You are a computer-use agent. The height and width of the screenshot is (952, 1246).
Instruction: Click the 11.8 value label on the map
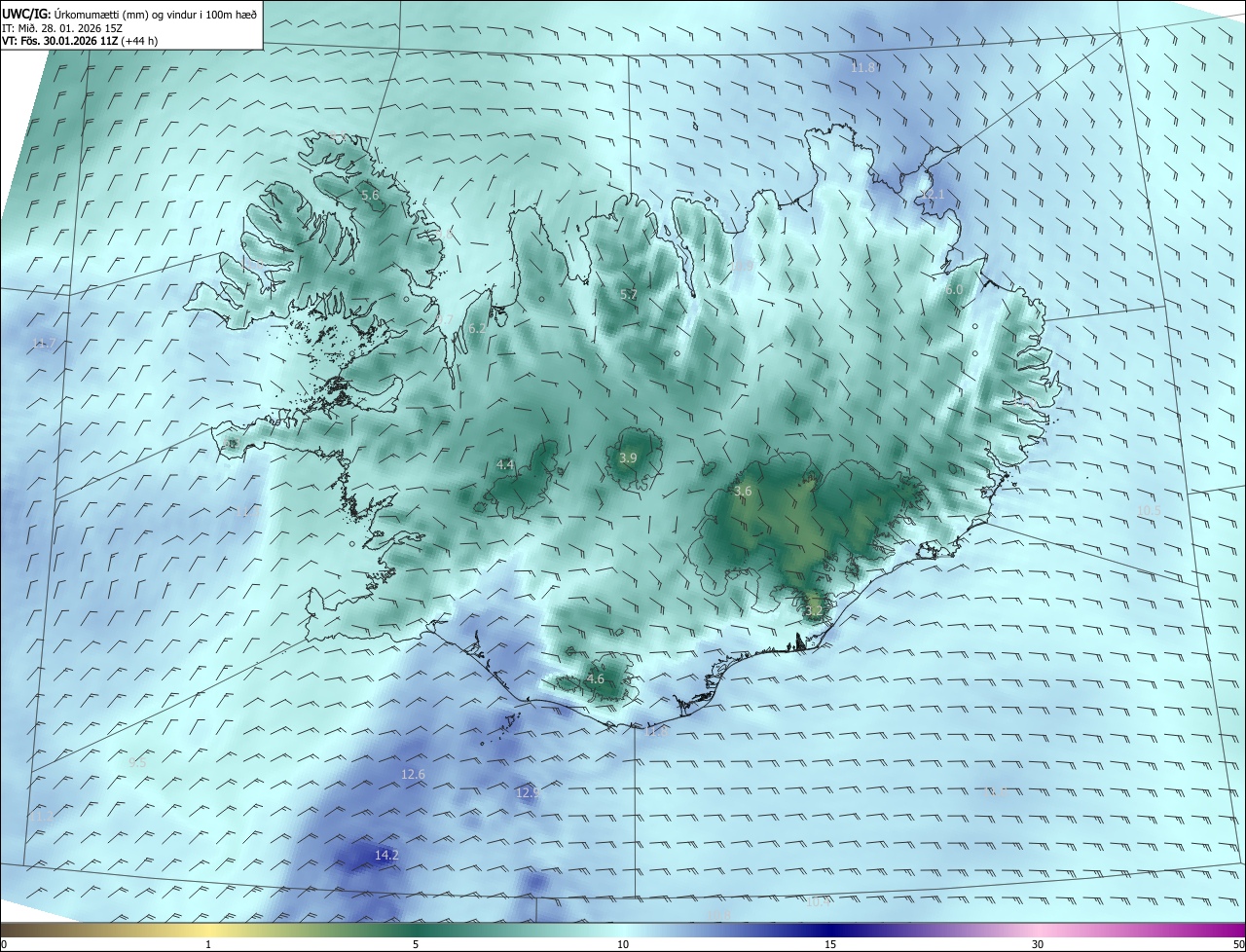863,68
